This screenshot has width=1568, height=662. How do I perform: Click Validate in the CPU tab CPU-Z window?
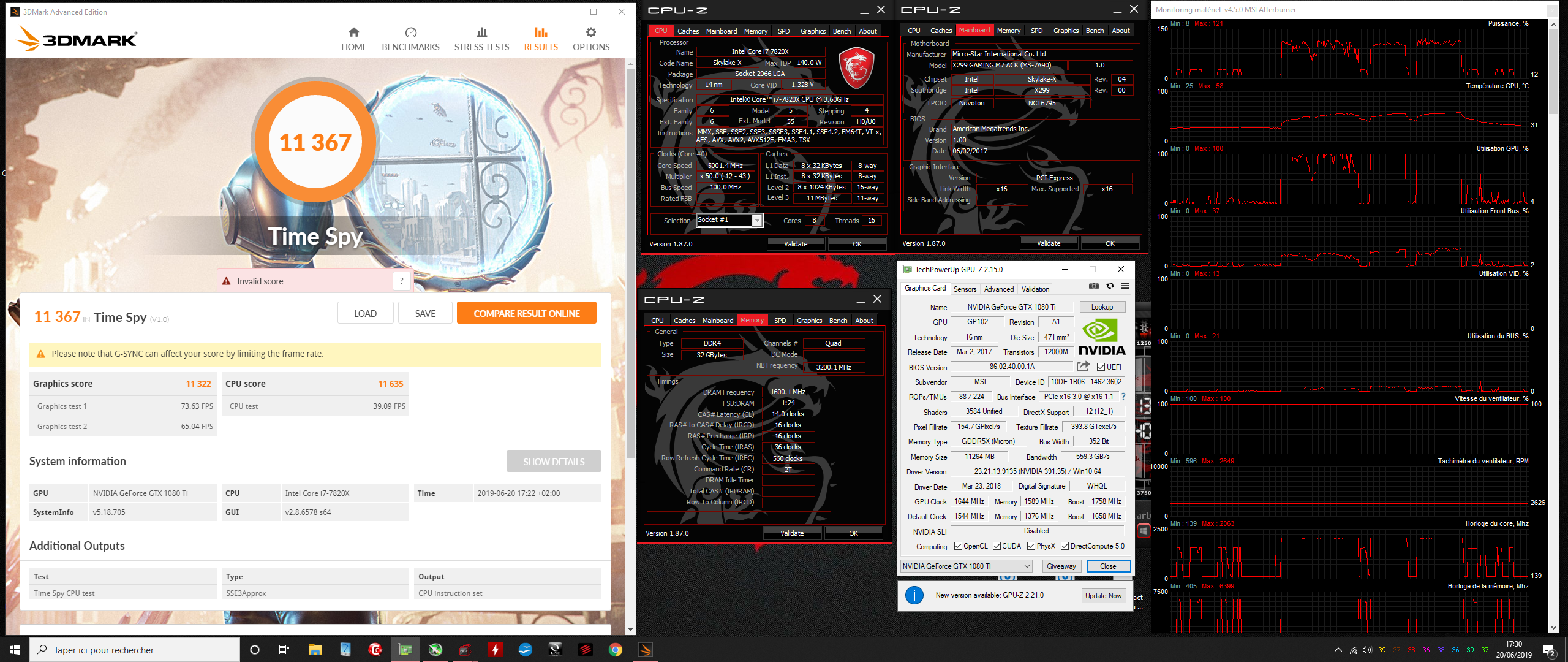coord(796,243)
